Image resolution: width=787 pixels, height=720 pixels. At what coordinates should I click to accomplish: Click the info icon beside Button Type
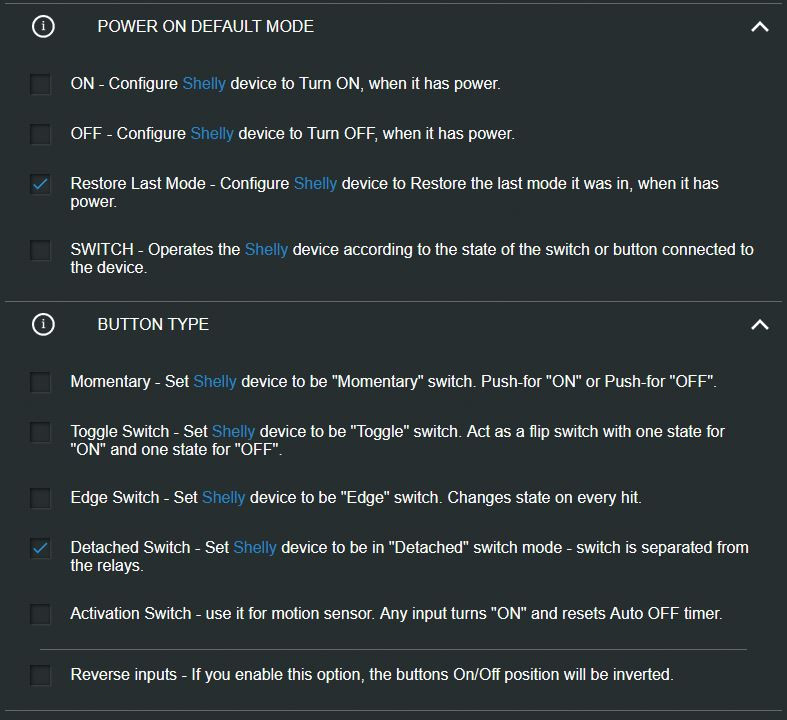(43, 325)
